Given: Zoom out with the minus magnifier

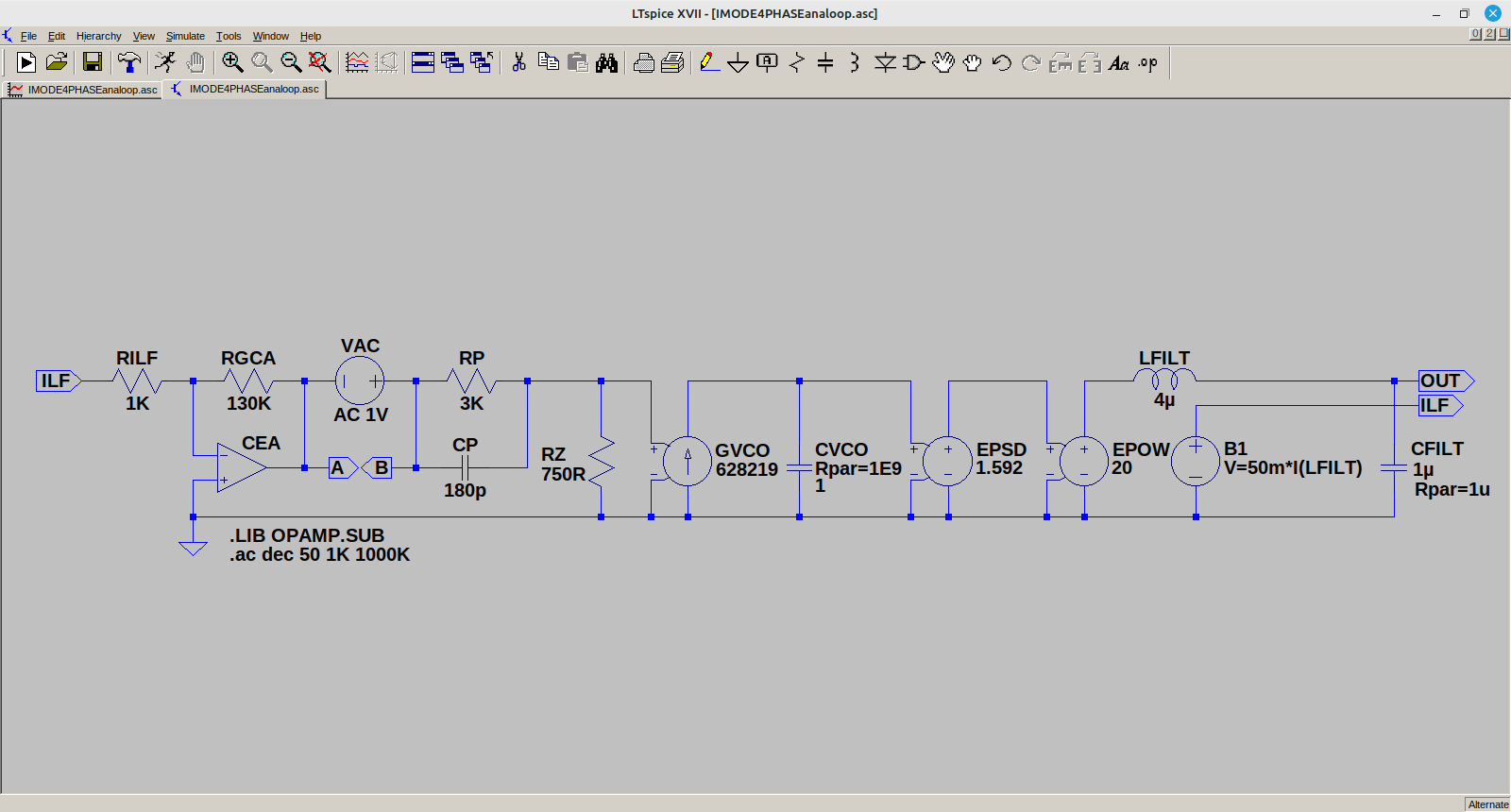Looking at the screenshot, I should (x=291, y=62).
